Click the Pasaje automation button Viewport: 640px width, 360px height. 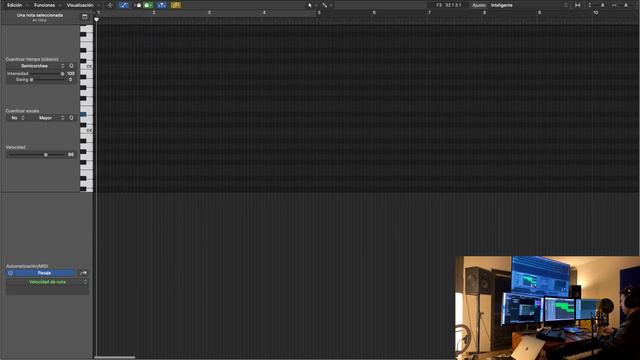coord(44,273)
